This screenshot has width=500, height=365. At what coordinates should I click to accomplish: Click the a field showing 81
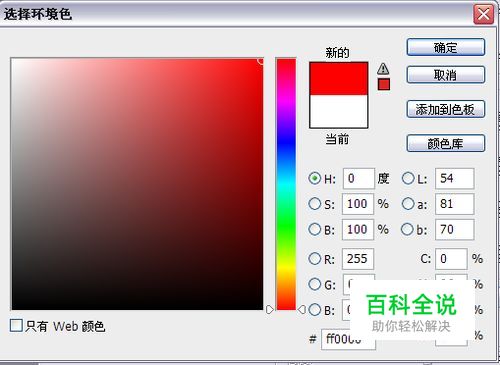[x=454, y=204]
